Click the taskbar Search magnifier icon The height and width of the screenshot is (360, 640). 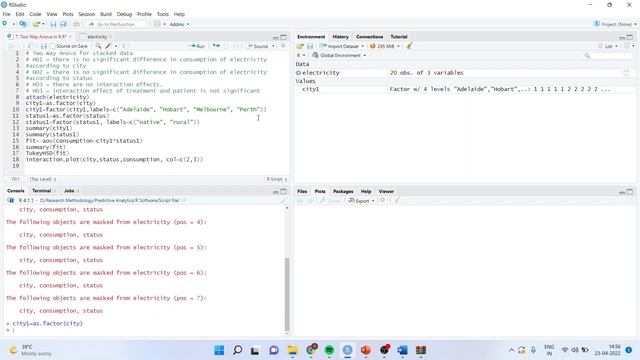pyautogui.click(x=237, y=350)
